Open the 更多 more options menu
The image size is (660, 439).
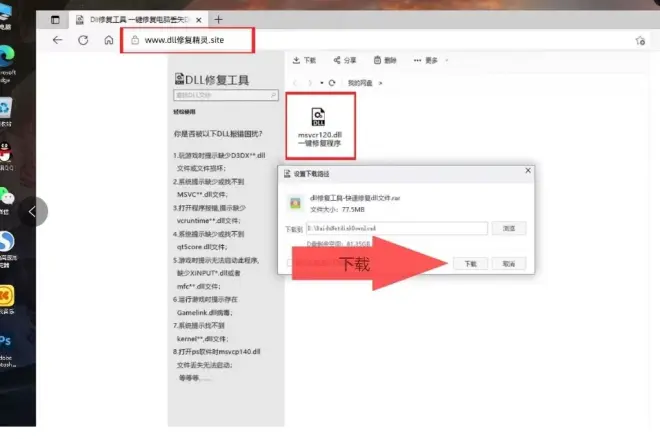(x=426, y=61)
